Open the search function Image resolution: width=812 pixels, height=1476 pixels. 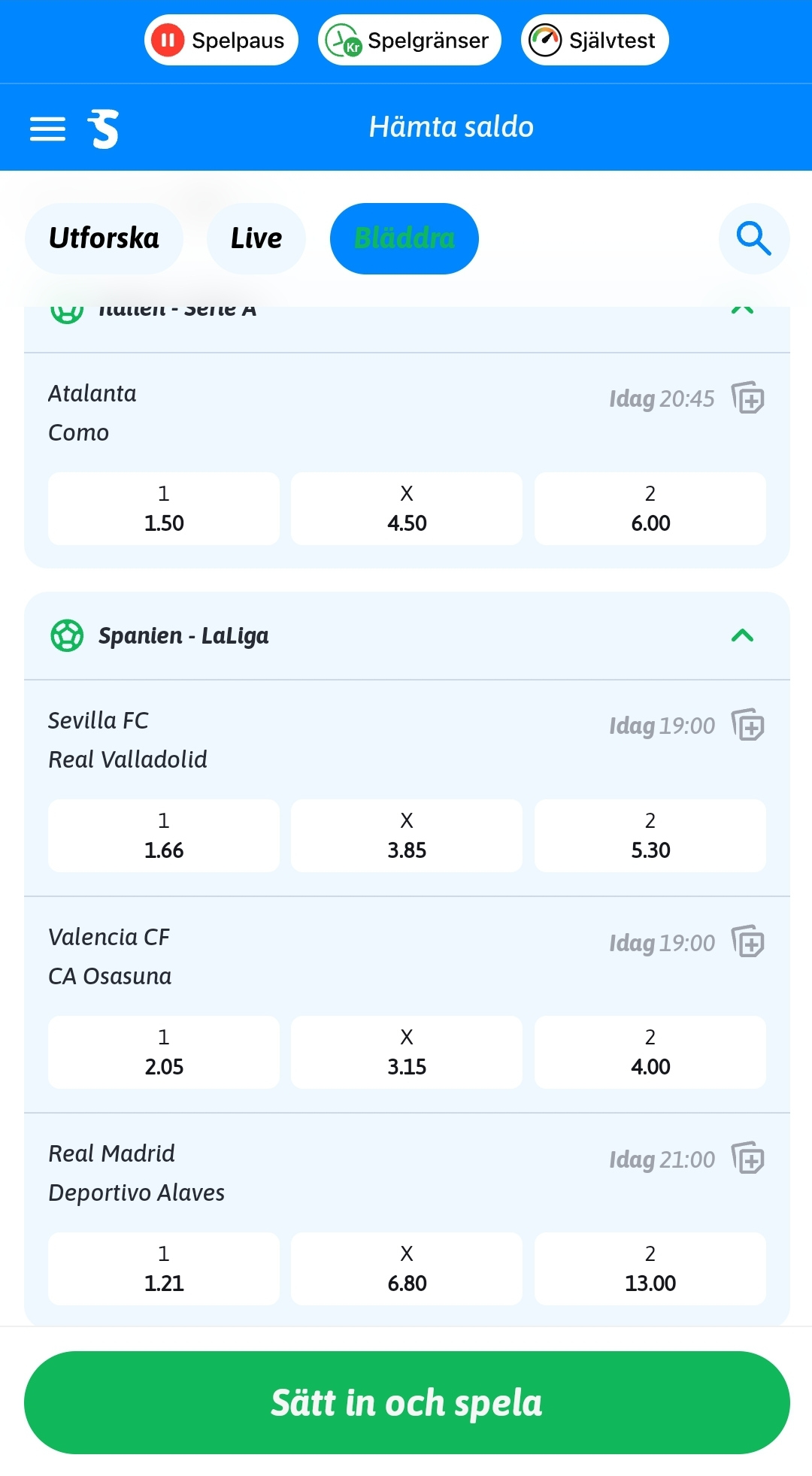coord(754,238)
